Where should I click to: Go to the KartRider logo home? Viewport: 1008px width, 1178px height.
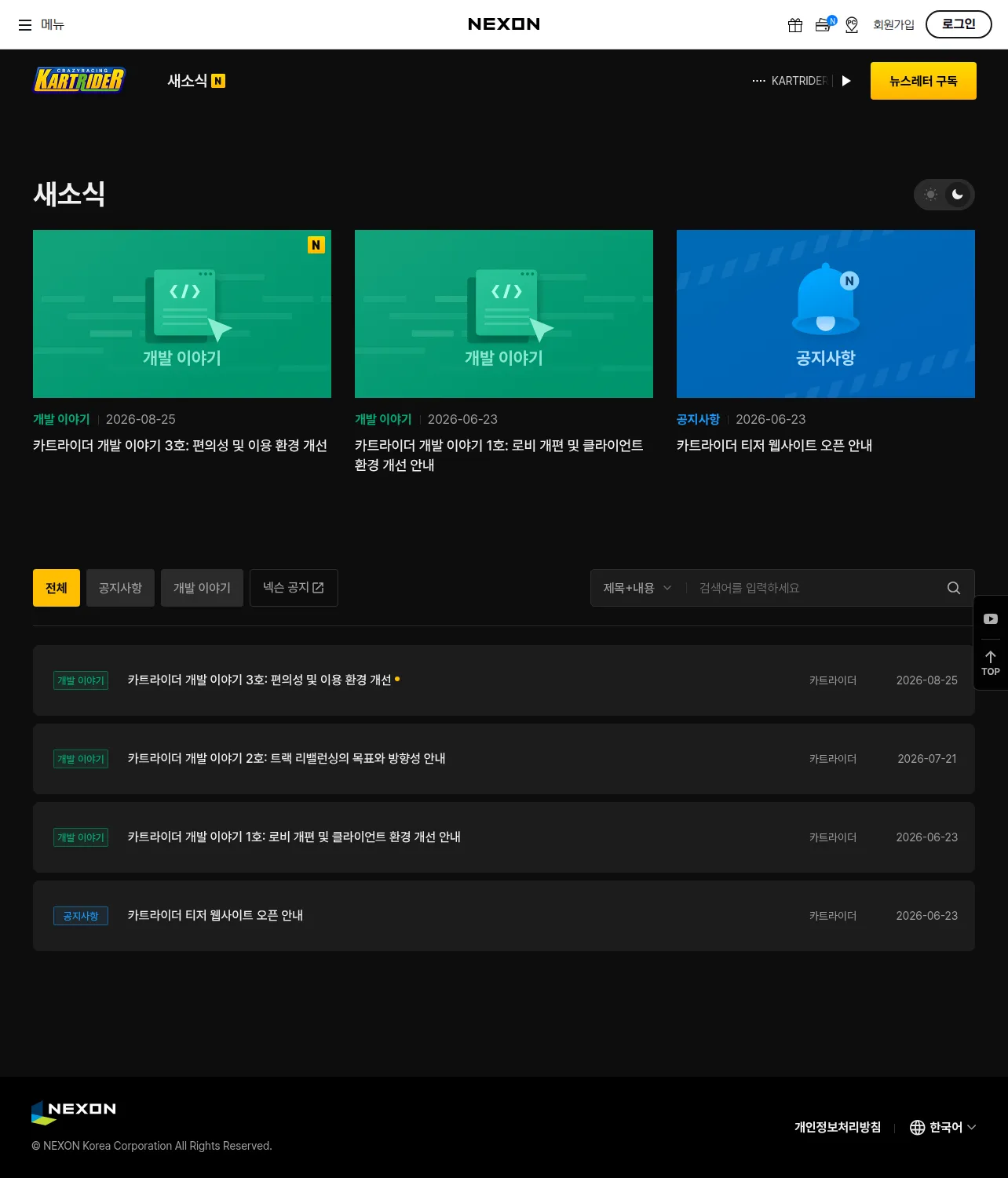[79, 80]
